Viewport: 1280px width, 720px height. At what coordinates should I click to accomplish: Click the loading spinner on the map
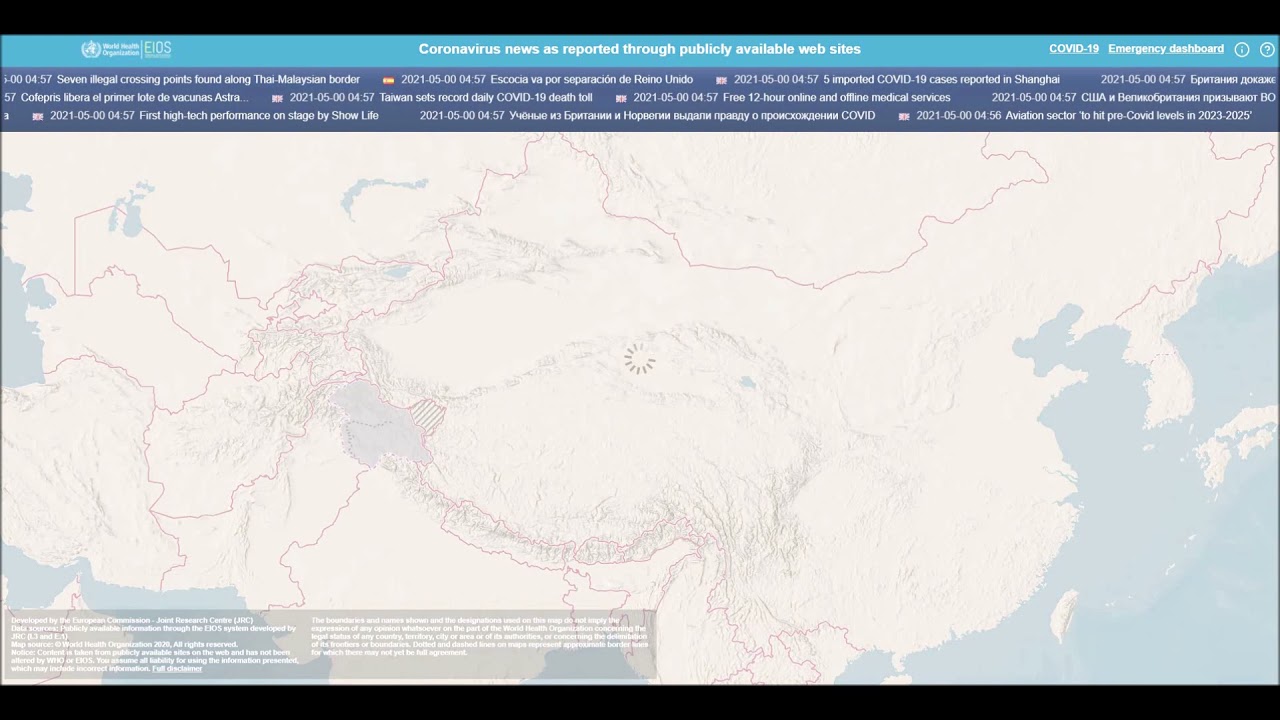(x=640, y=359)
